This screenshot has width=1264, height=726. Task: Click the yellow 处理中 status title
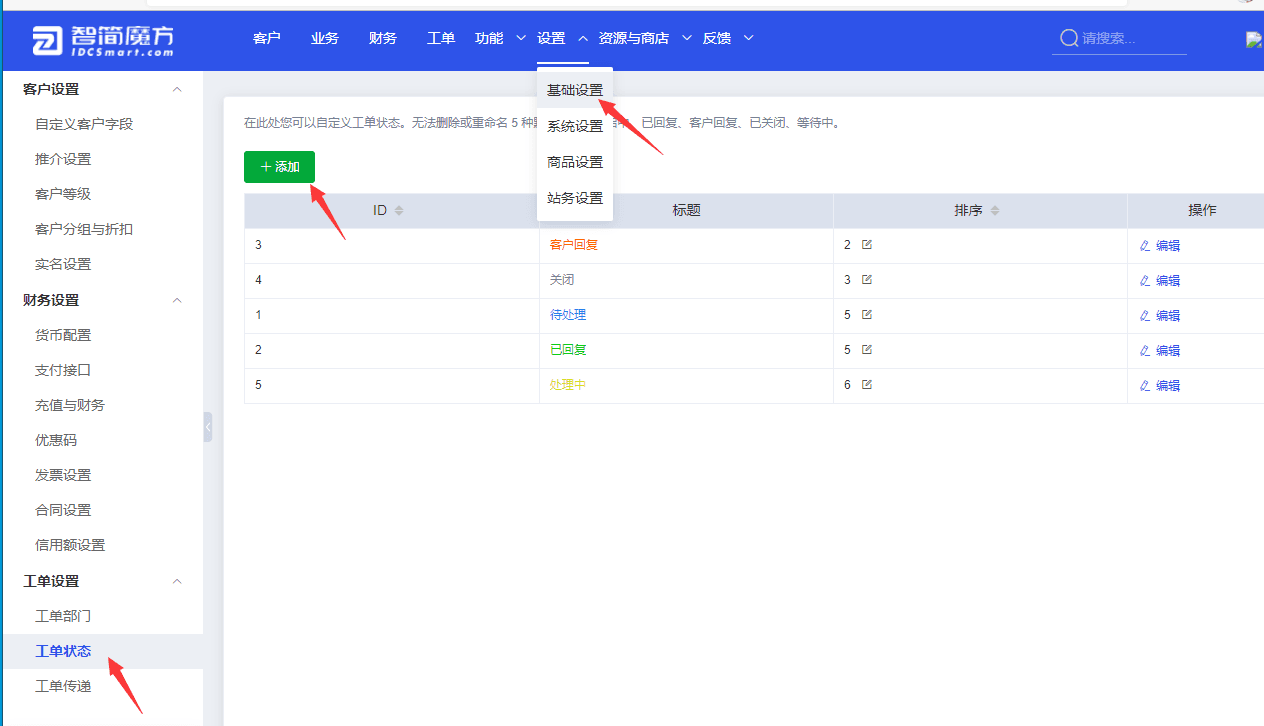point(568,384)
